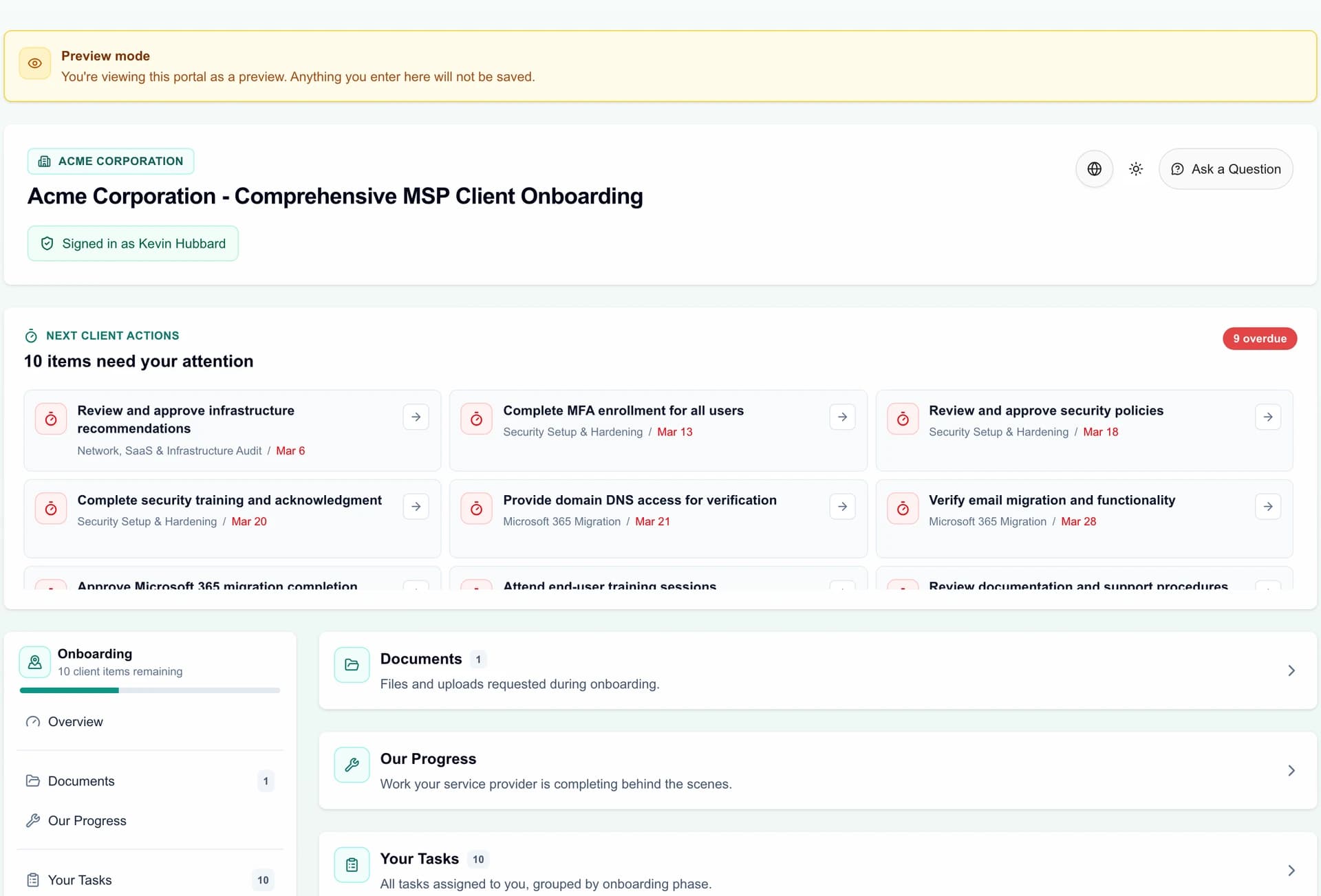Click Signed in as Kevin Hubbard badge

[133, 243]
